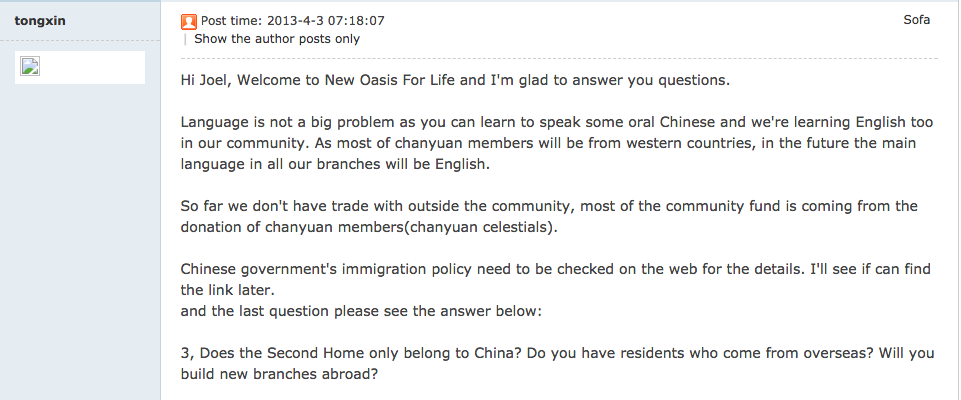
Task: Click the orange user icon beside Post time
Action: click(189, 22)
